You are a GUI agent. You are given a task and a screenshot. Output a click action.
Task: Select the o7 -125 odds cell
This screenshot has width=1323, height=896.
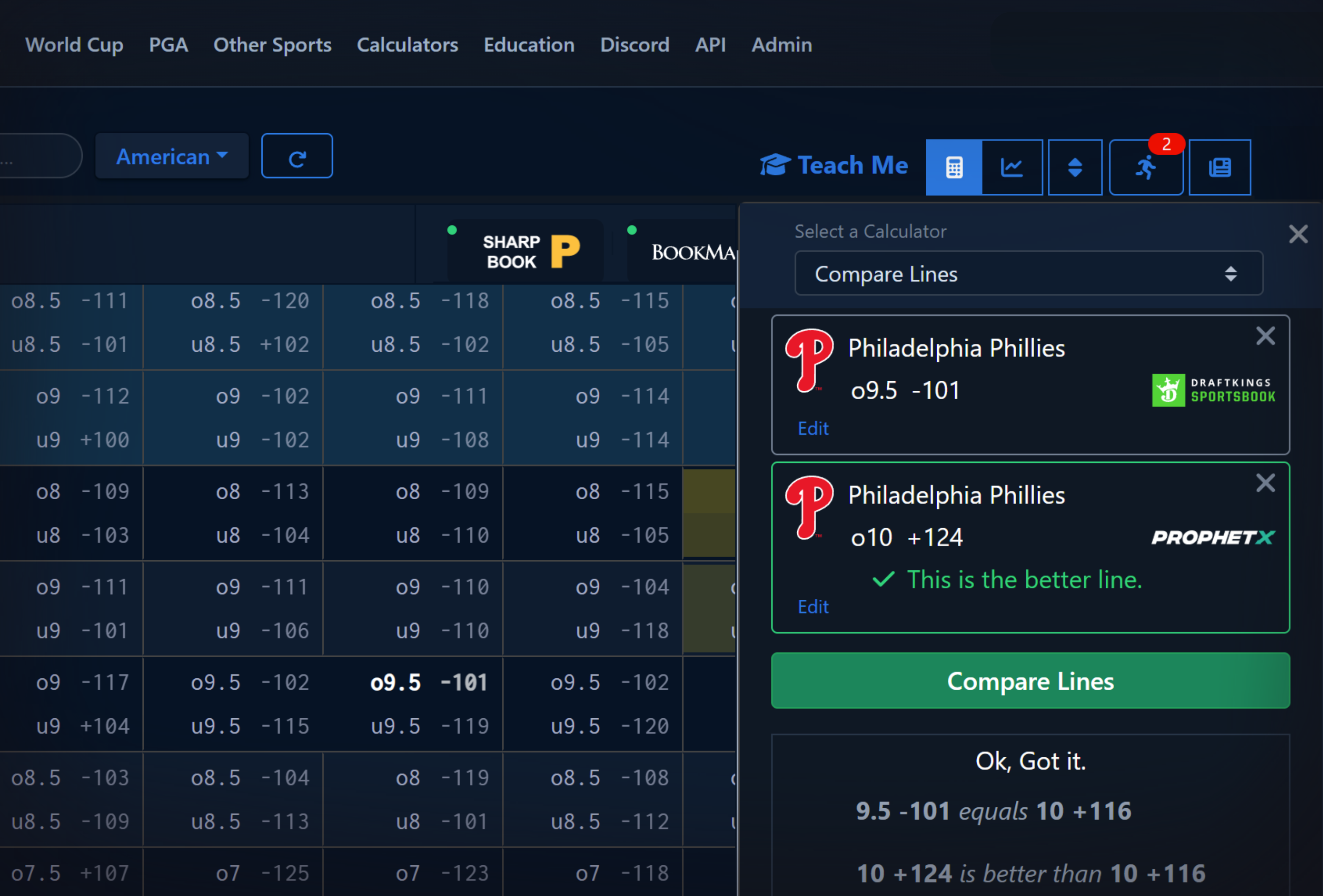pos(262,873)
